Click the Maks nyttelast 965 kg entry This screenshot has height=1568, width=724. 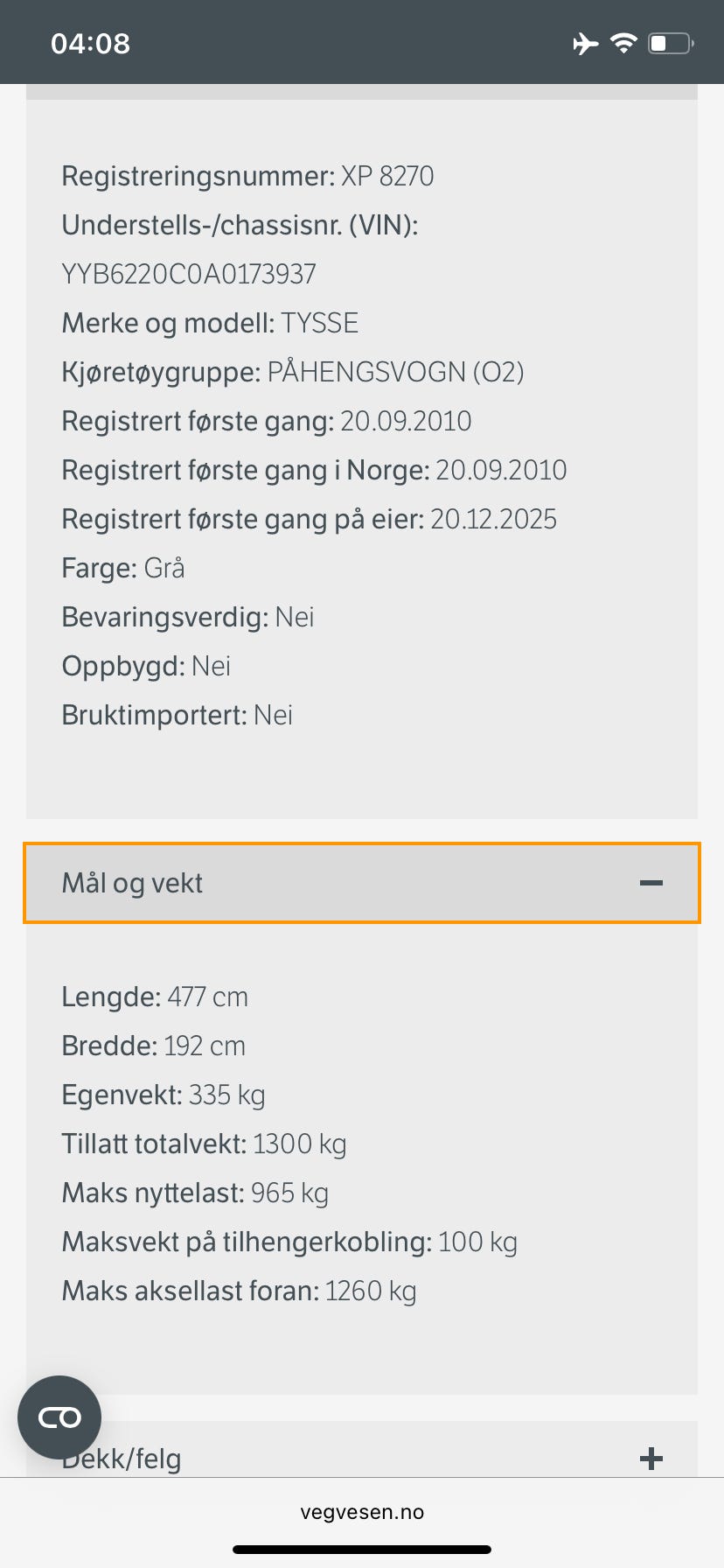coord(195,1193)
